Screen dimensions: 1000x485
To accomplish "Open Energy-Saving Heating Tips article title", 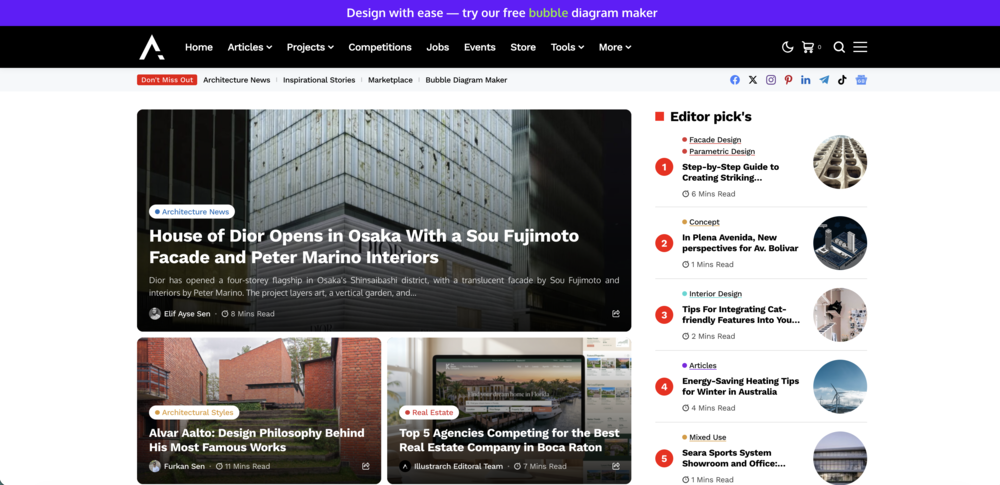I will pyautogui.click(x=740, y=386).
